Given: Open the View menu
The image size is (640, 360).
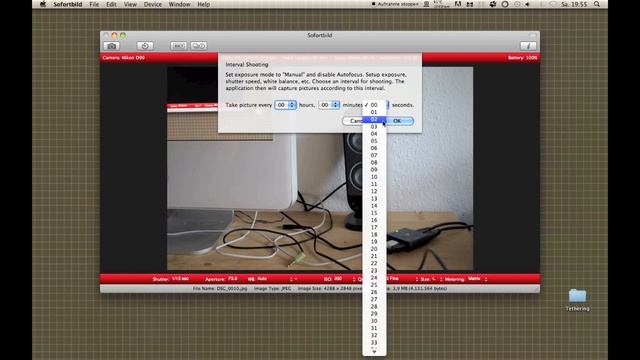Looking at the screenshot, I should click(x=130, y=4).
